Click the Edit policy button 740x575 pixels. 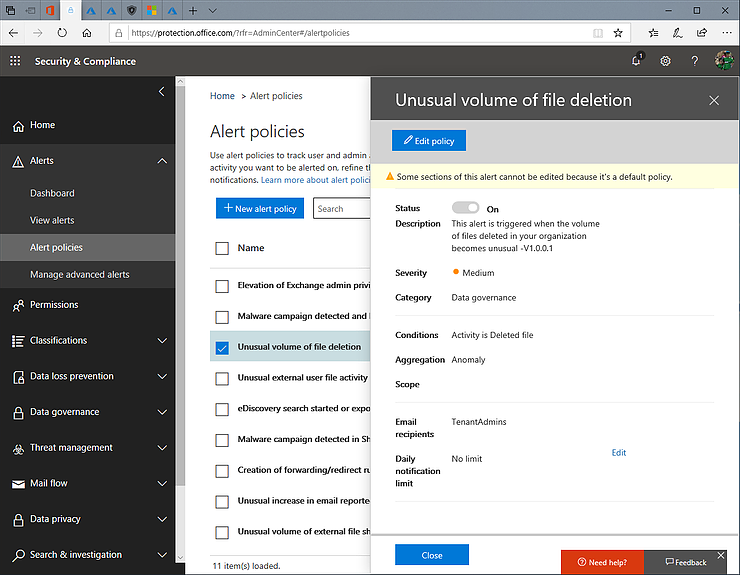[429, 141]
